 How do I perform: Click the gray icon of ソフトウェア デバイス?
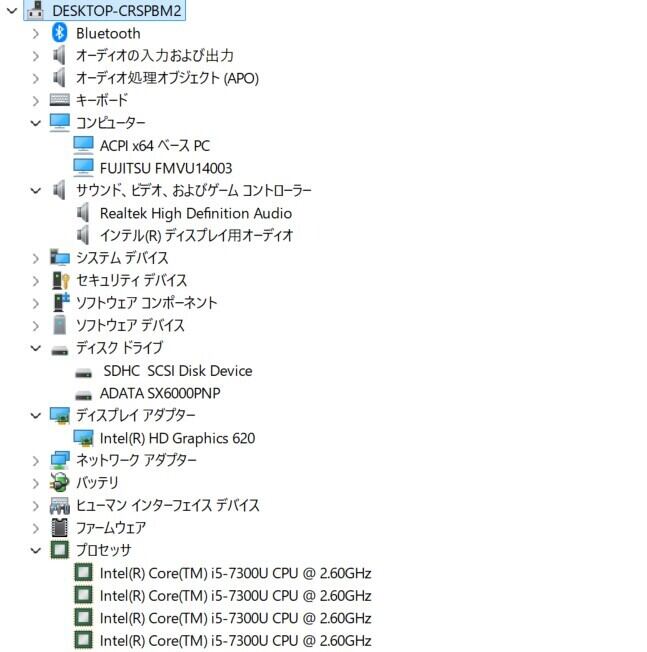(x=59, y=325)
